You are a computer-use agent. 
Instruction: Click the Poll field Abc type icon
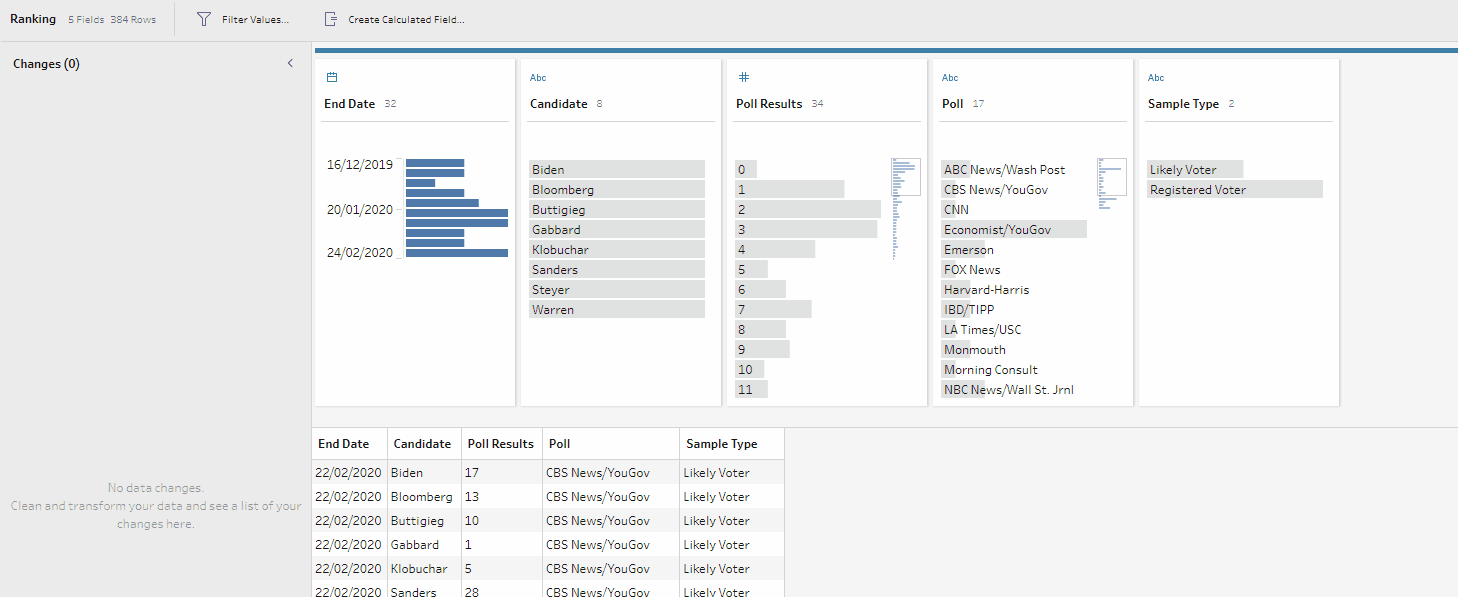pyautogui.click(x=950, y=77)
